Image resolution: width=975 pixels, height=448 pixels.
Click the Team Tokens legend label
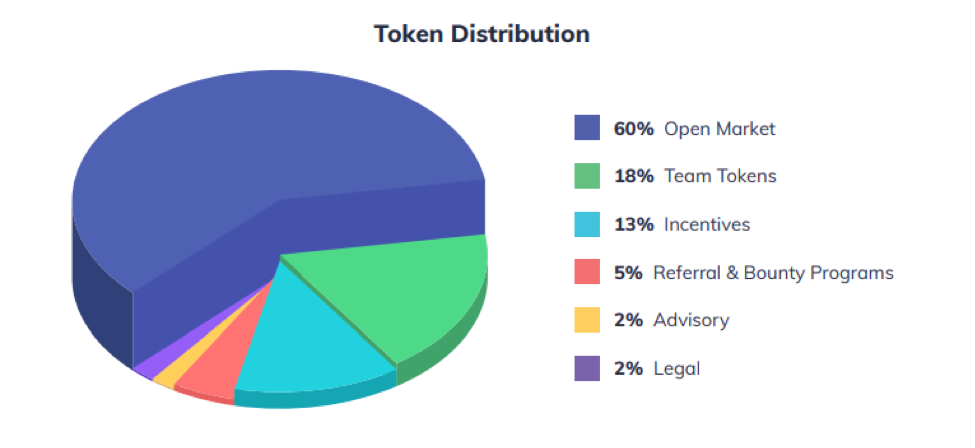[720, 176]
